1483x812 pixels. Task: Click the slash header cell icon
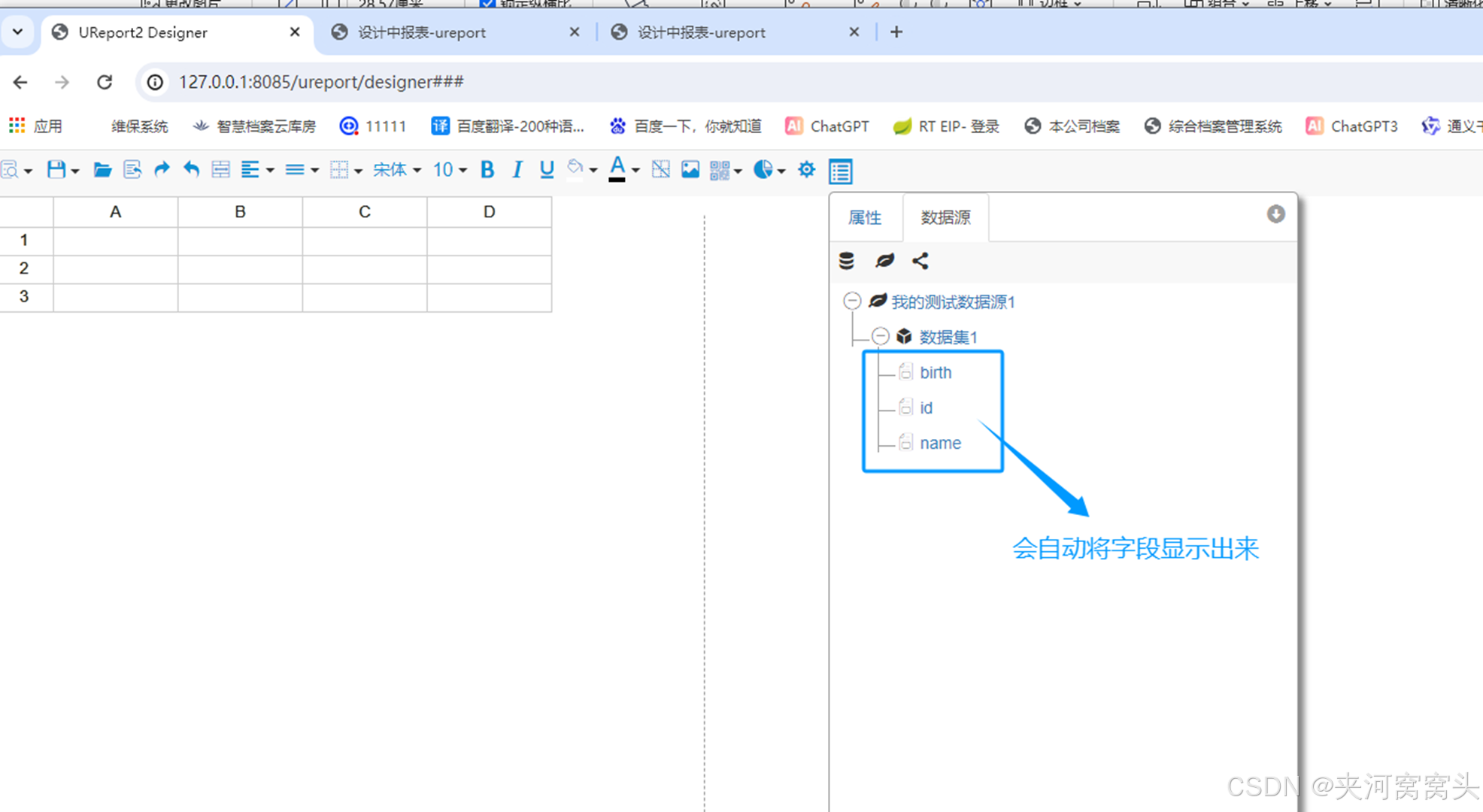[x=660, y=170]
